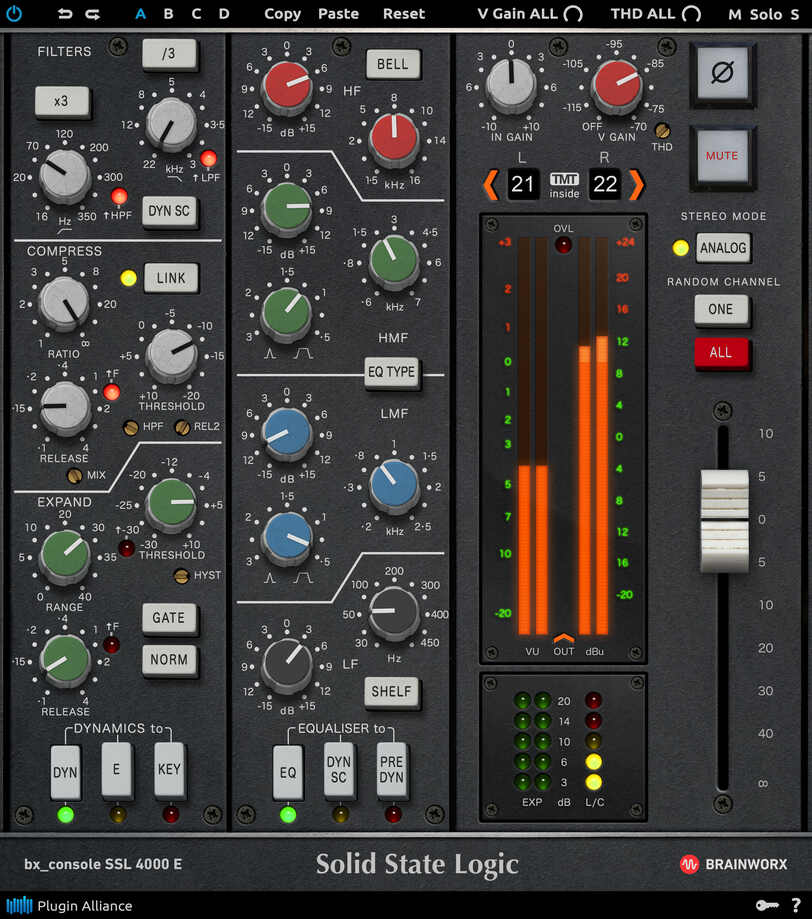Click the power icon in the top-left corner
812x919 pixels.
point(14,14)
